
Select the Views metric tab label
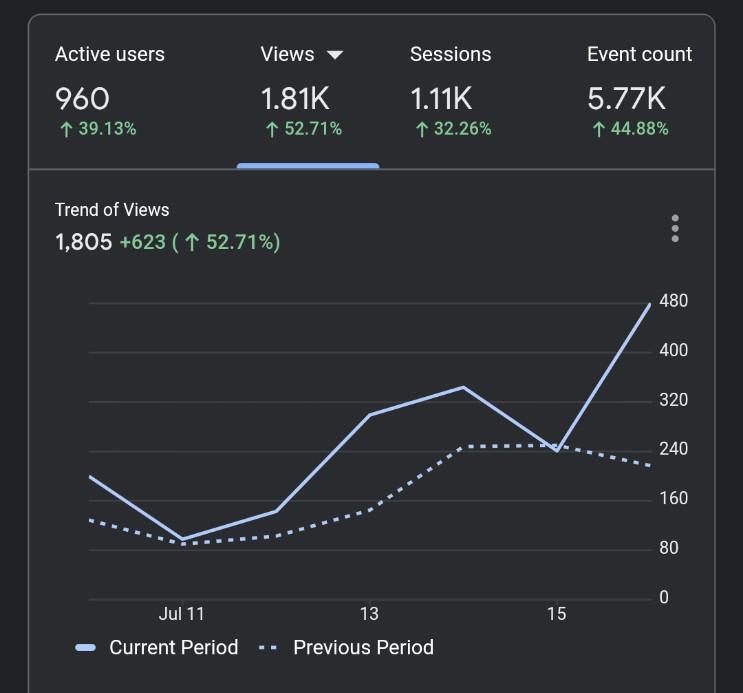click(x=288, y=55)
